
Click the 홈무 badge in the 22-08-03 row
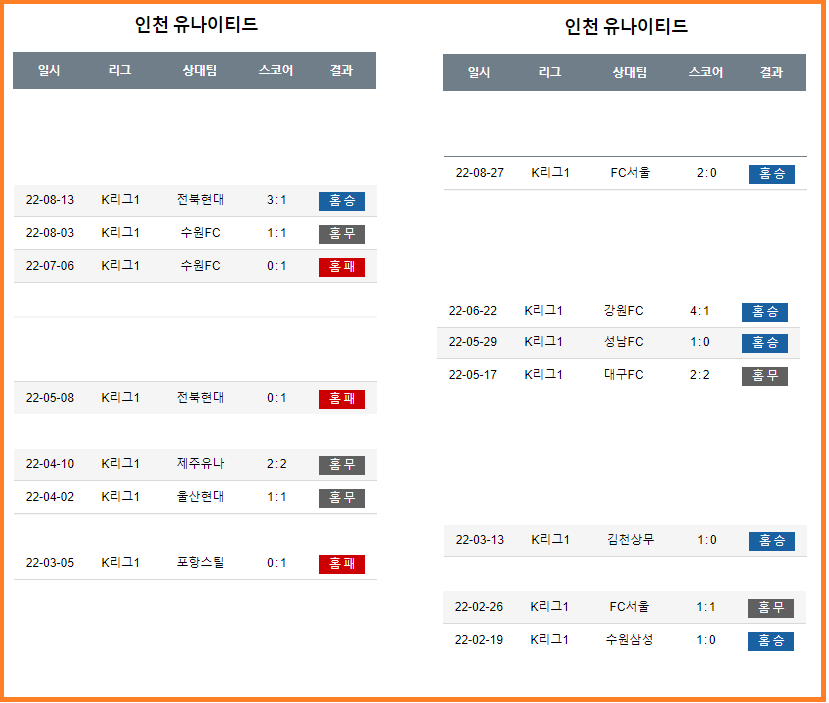pos(341,234)
